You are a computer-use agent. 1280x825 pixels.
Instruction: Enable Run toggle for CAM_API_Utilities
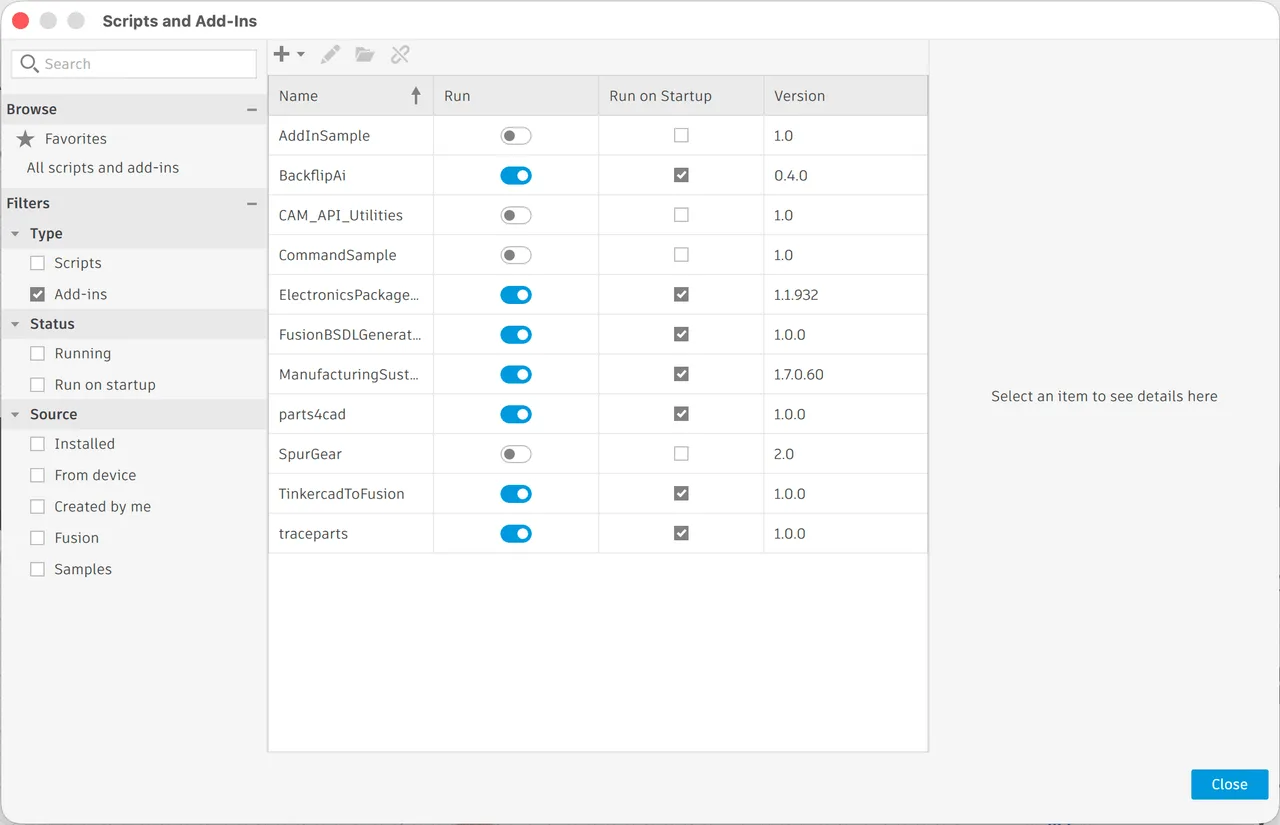click(516, 215)
